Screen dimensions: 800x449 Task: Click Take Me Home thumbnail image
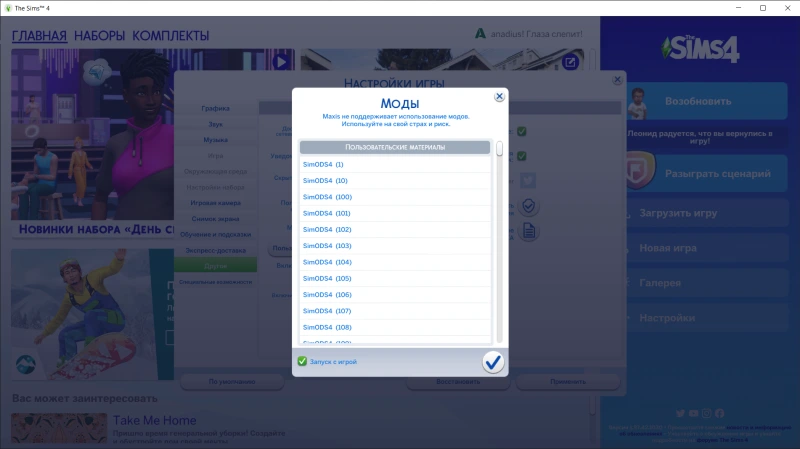coord(59,428)
